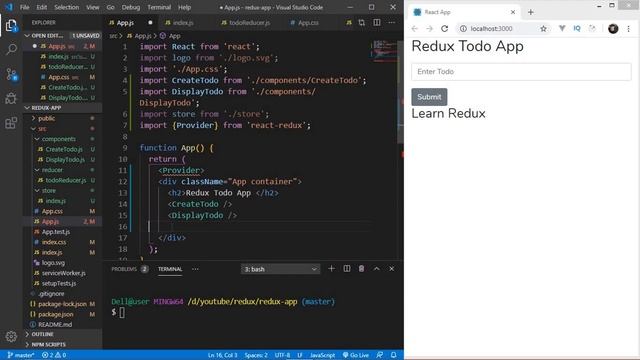Screen dimensions: 640x360
Task: Bookmark this page with the star icon
Action: tap(543, 29)
